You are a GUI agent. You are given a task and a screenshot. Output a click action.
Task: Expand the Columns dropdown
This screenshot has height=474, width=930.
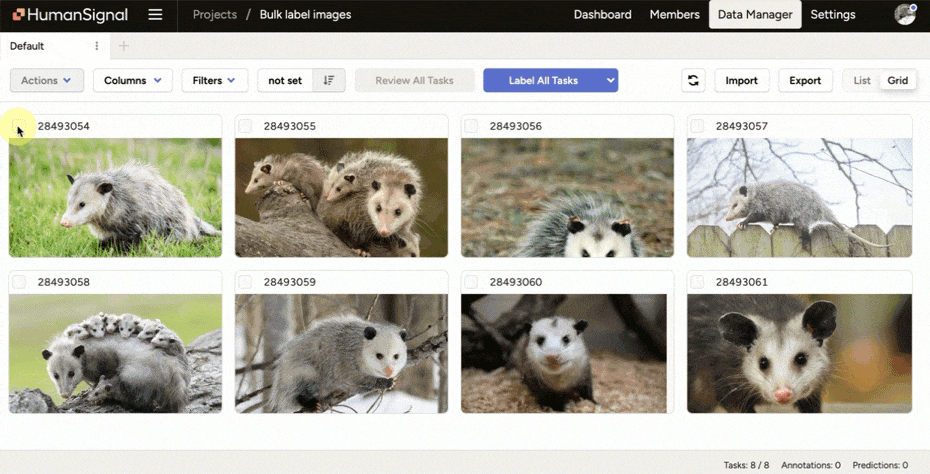tap(132, 81)
